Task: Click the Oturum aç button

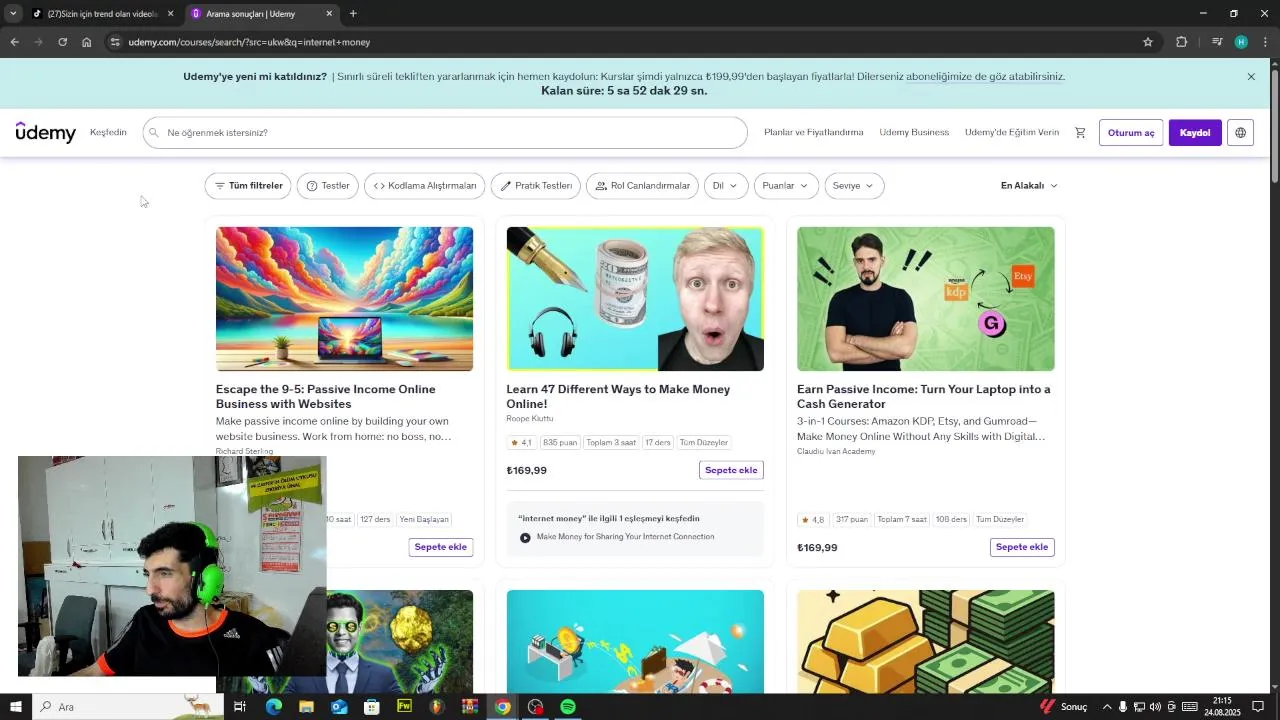Action: click(1131, 133)
